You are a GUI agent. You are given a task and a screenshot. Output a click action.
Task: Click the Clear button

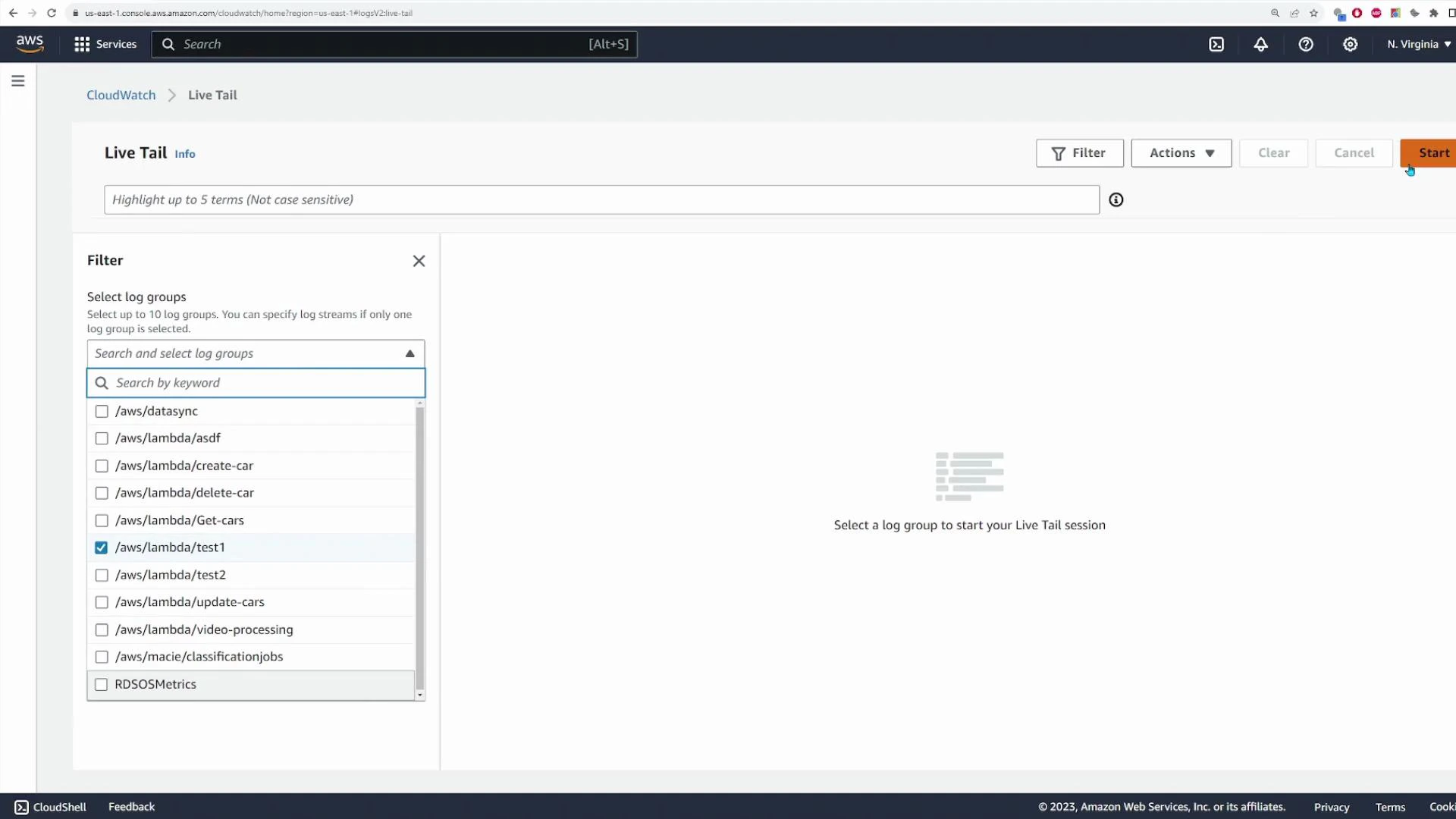pos(1273,152)
